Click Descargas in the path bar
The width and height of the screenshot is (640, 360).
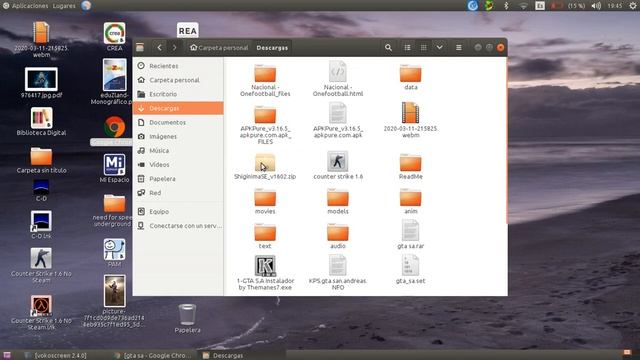coord(272,48)
